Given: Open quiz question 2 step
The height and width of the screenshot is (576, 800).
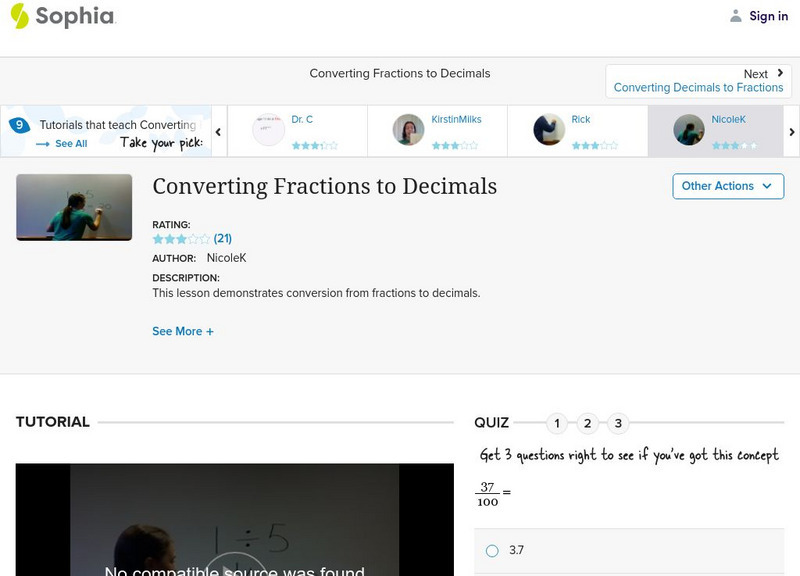Looking at the screenshot, I should [x=587, y=423].
